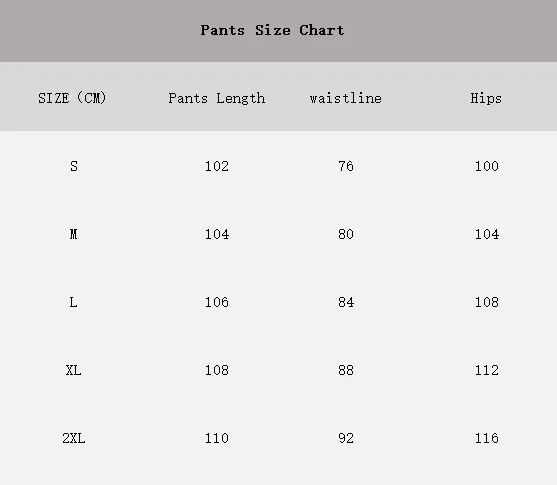
Task: Select the 2XL size row label
Action: point(74,438)
